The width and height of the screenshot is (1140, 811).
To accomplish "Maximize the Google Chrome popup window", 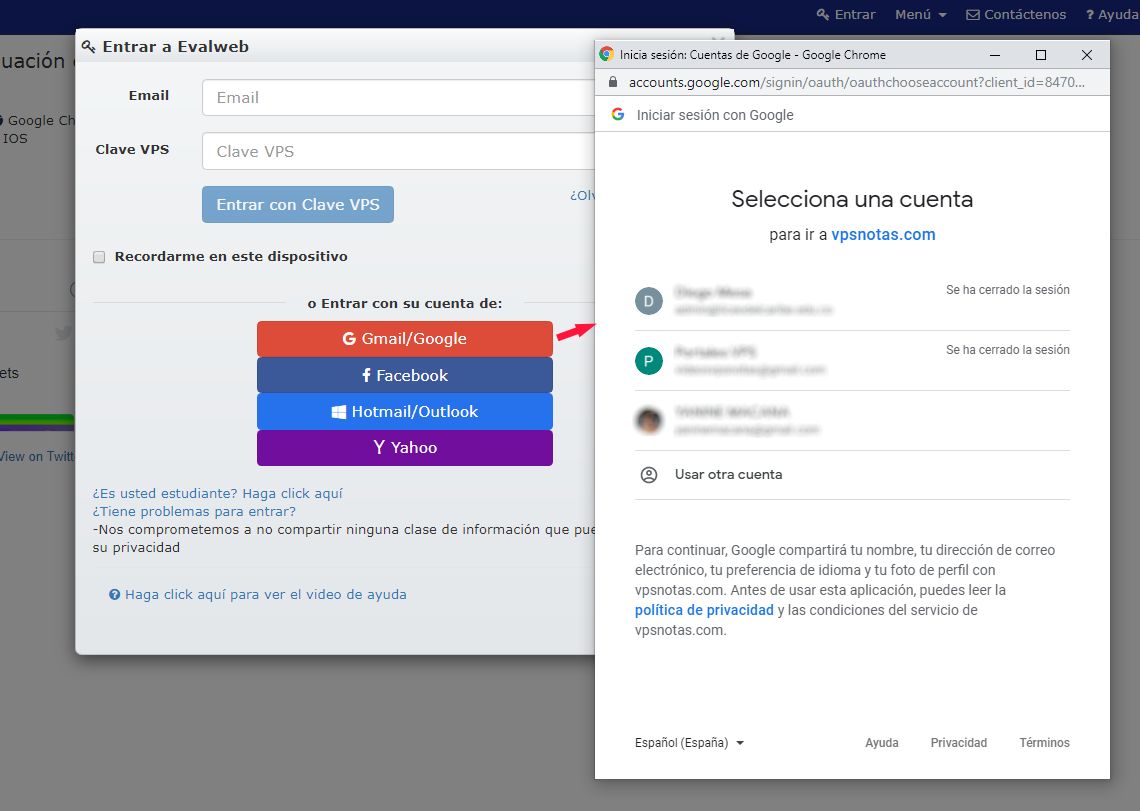I will [1040, 55].
